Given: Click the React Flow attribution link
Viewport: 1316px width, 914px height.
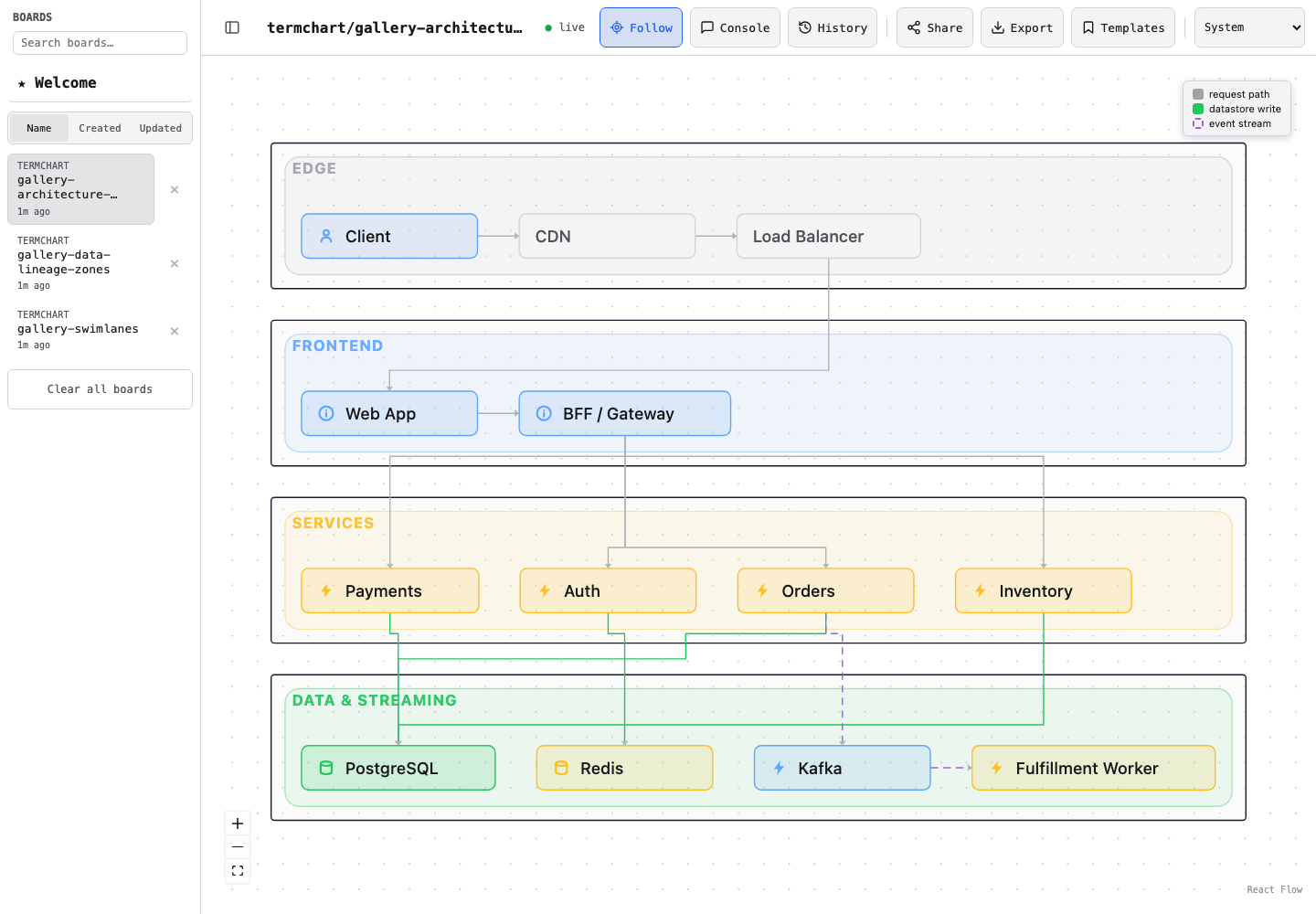Looking at the screenshot, I should pyautogui.click(x=1274, y=889).
